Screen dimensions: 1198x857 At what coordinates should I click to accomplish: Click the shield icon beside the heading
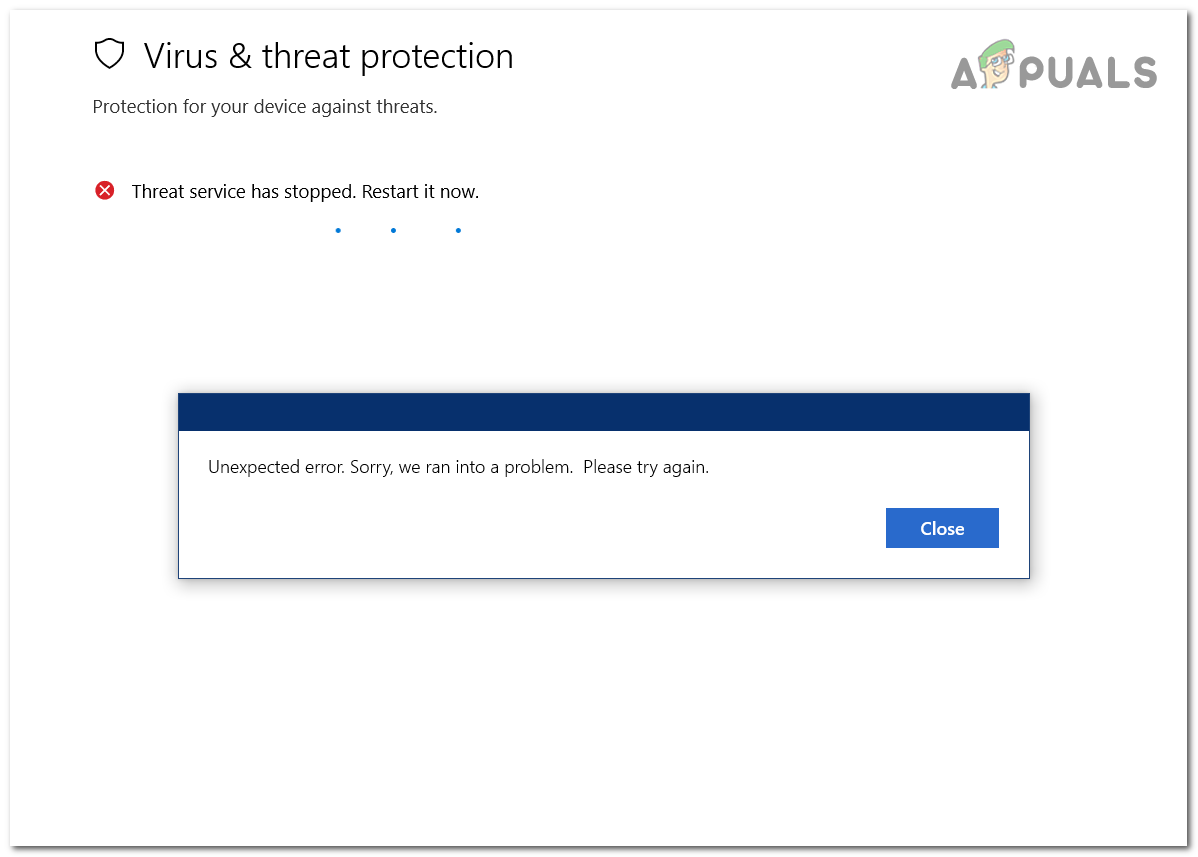click(x=108, y=55)
